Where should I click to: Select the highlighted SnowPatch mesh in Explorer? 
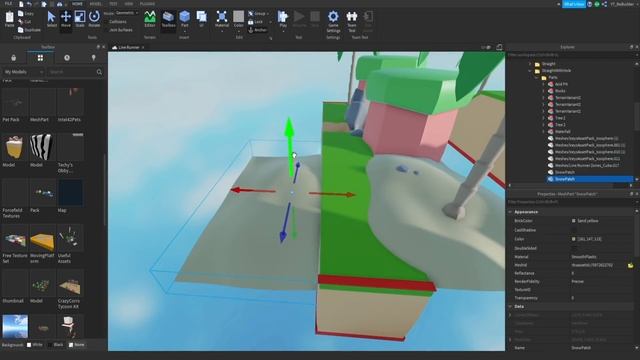[x=591, y=179]
